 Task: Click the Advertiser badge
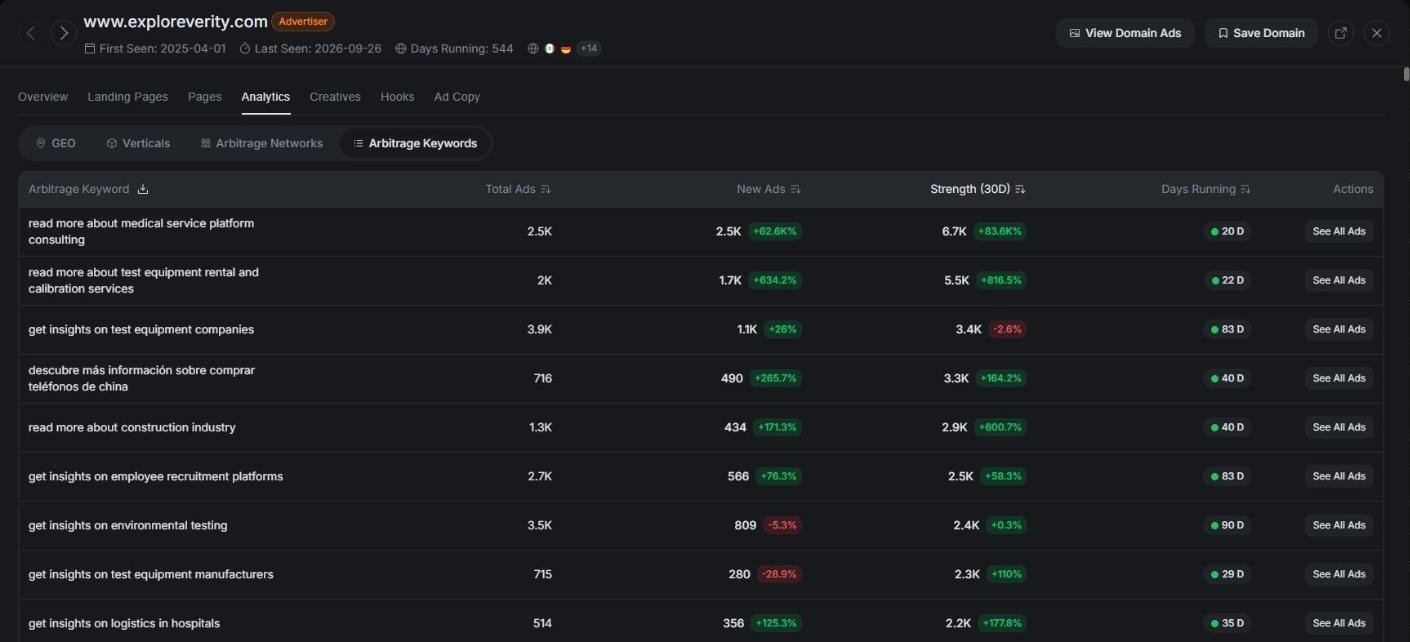[303, 21]
